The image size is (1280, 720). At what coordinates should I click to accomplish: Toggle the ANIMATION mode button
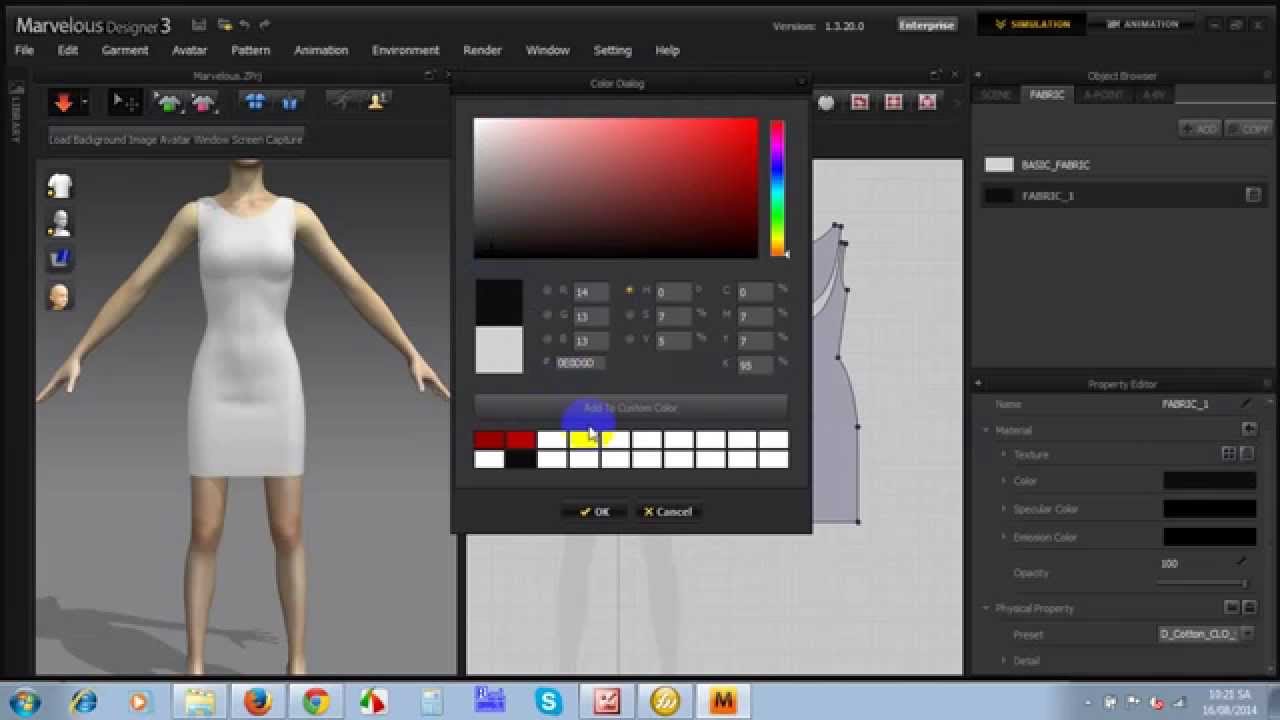[x=1139, y=25]
